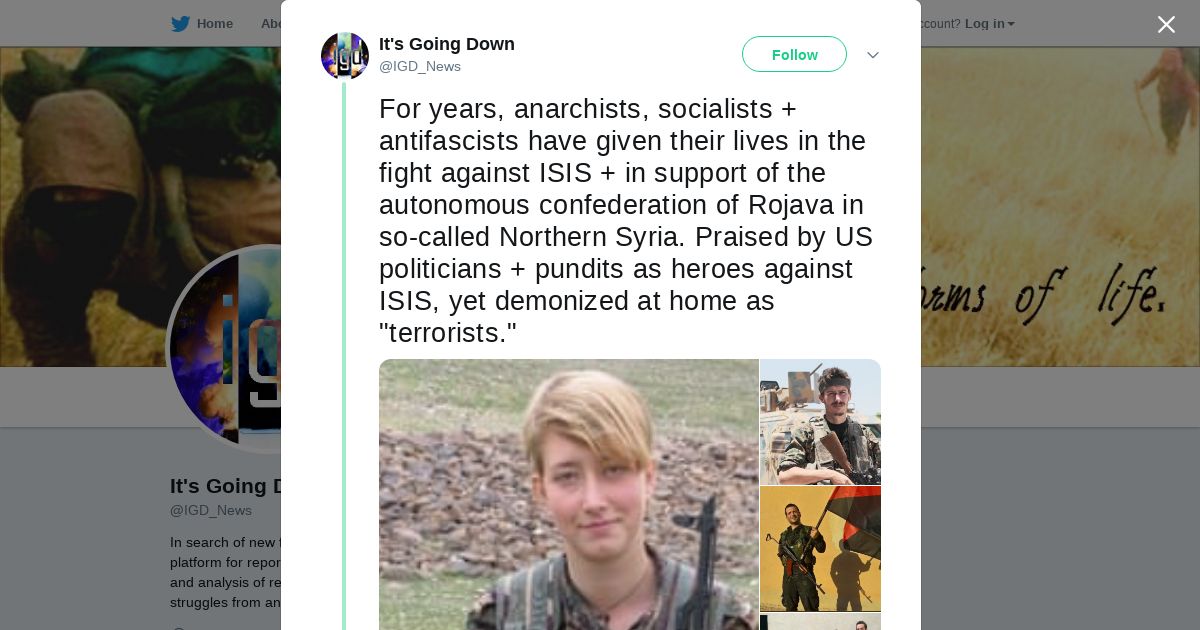Click the @IGD_News handle on the background profile
Viewport: 1200px width, 630px height.
tap(211, 510)
